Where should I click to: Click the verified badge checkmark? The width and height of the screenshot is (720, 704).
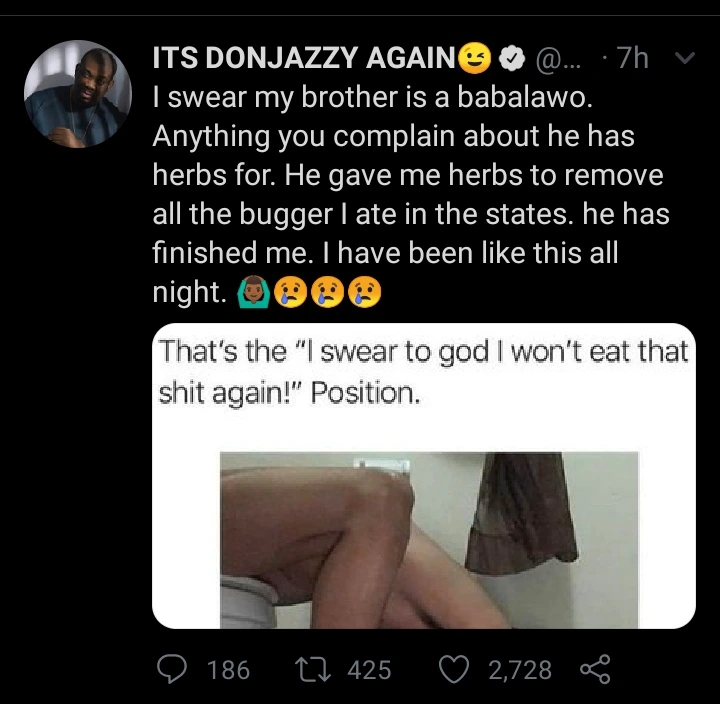(x=508, y=60)
